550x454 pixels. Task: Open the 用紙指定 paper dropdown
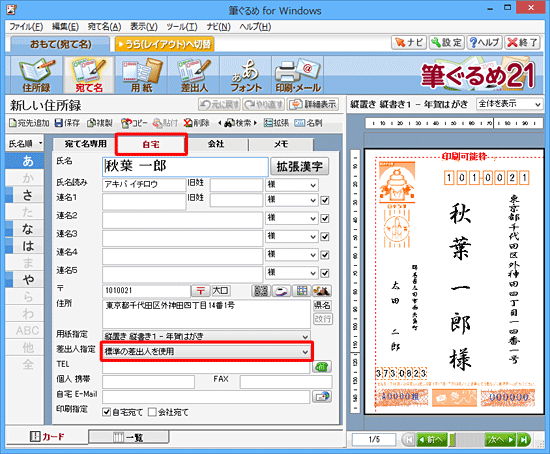(x=206, y=336)
